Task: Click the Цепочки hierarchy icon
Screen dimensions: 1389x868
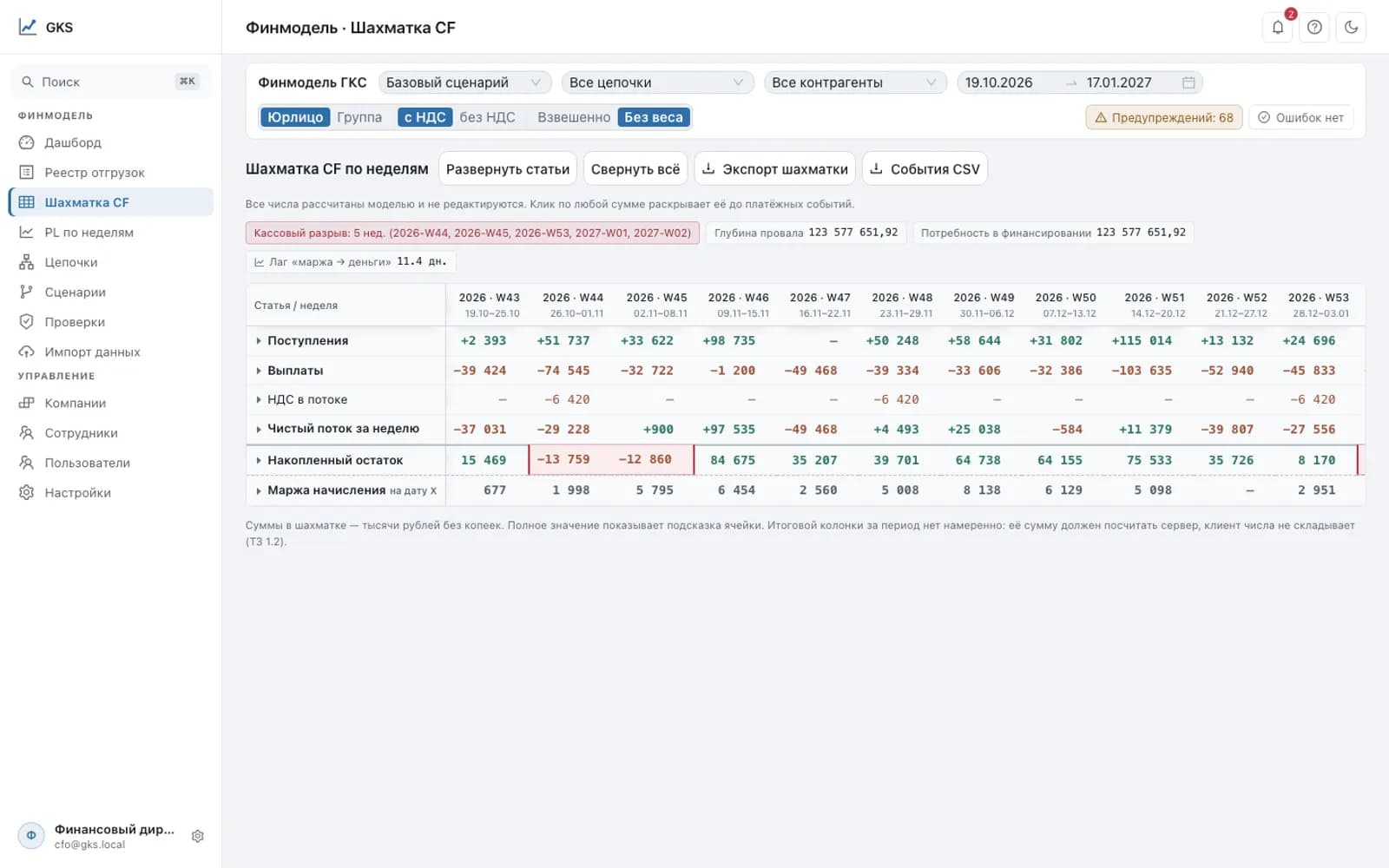Action: [27, 262]
